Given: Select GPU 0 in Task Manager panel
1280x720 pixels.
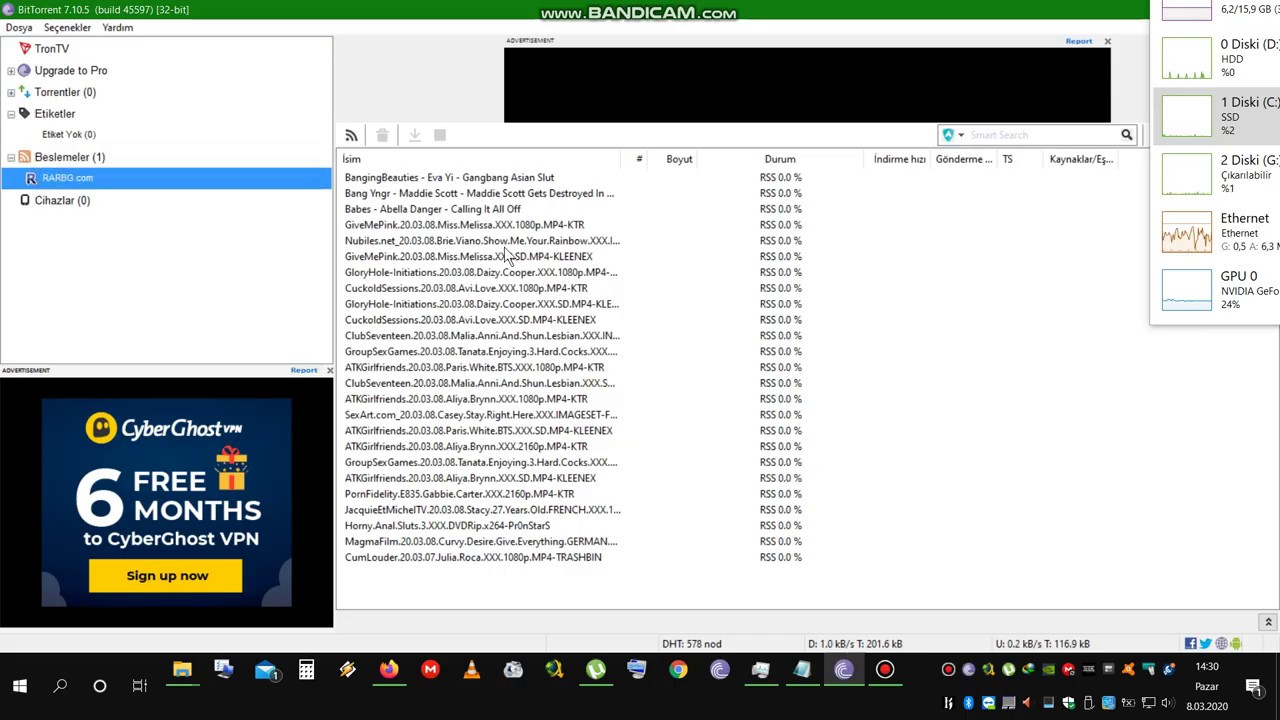Looking at the screenshot, I should [1216, 290].
